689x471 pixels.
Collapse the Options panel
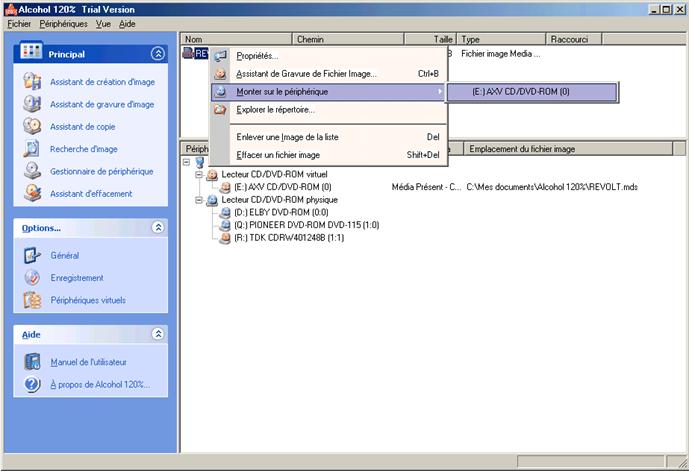tap(158, 227)
